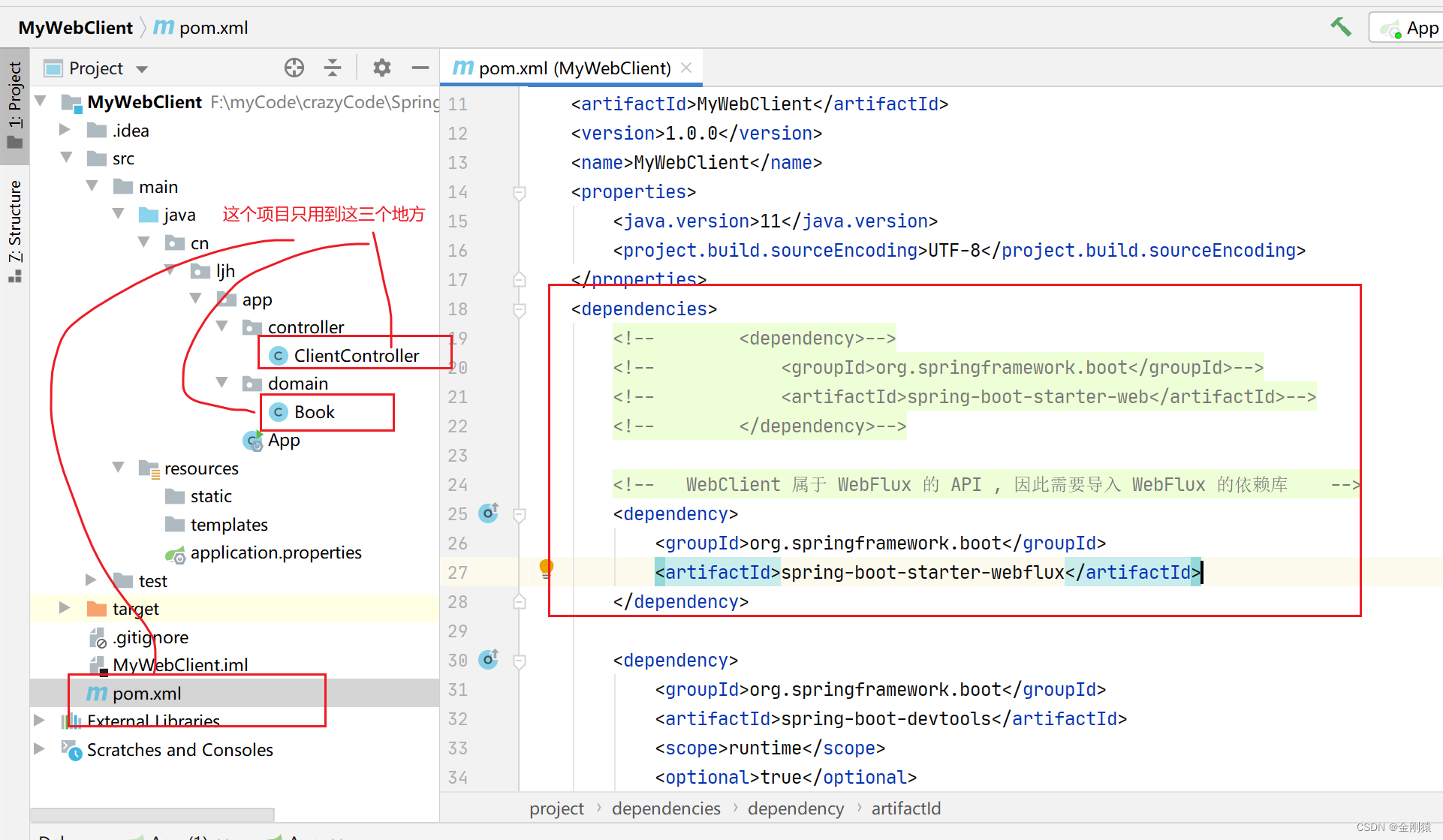Collapse the src folder
1443x840 pixels.
66,157
